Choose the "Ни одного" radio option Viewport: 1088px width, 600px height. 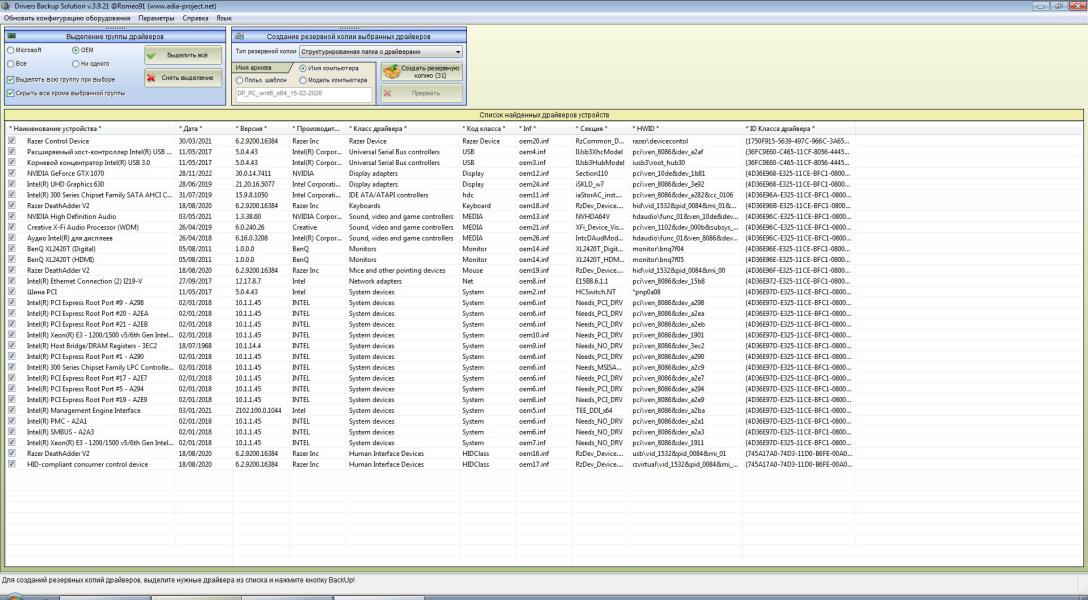(x=75, y=63)
